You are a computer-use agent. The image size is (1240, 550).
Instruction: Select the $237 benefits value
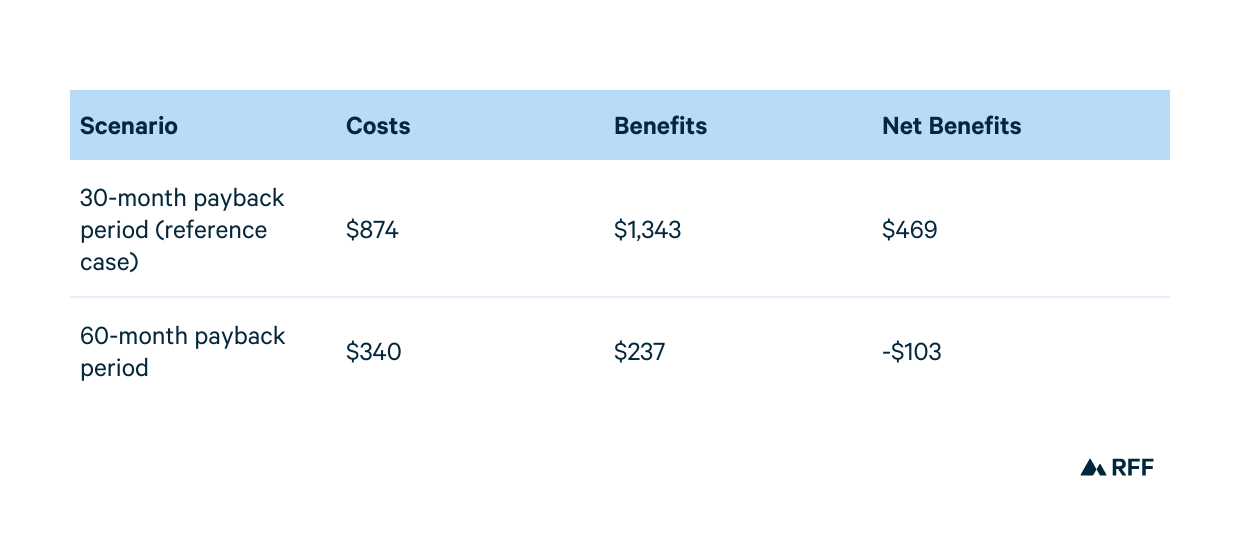(639, 352)
